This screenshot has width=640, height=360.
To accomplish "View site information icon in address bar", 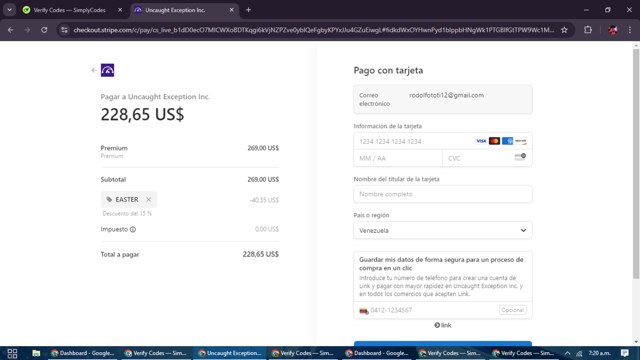I will pos(64,30).
